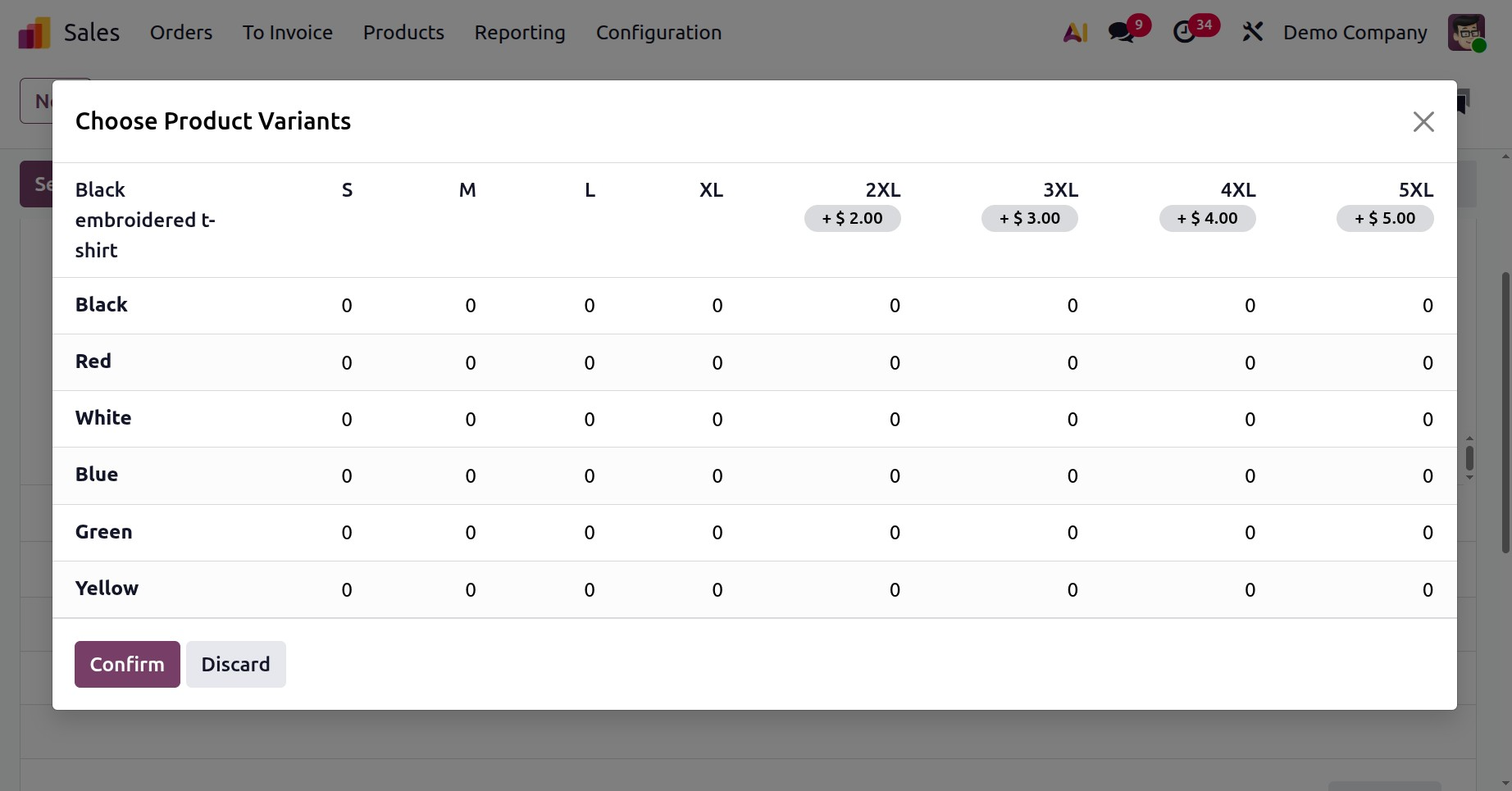The image size is (1512, 791).
Task: Click the Red 4XL quantity field
Action: (x=1250, y=363)
